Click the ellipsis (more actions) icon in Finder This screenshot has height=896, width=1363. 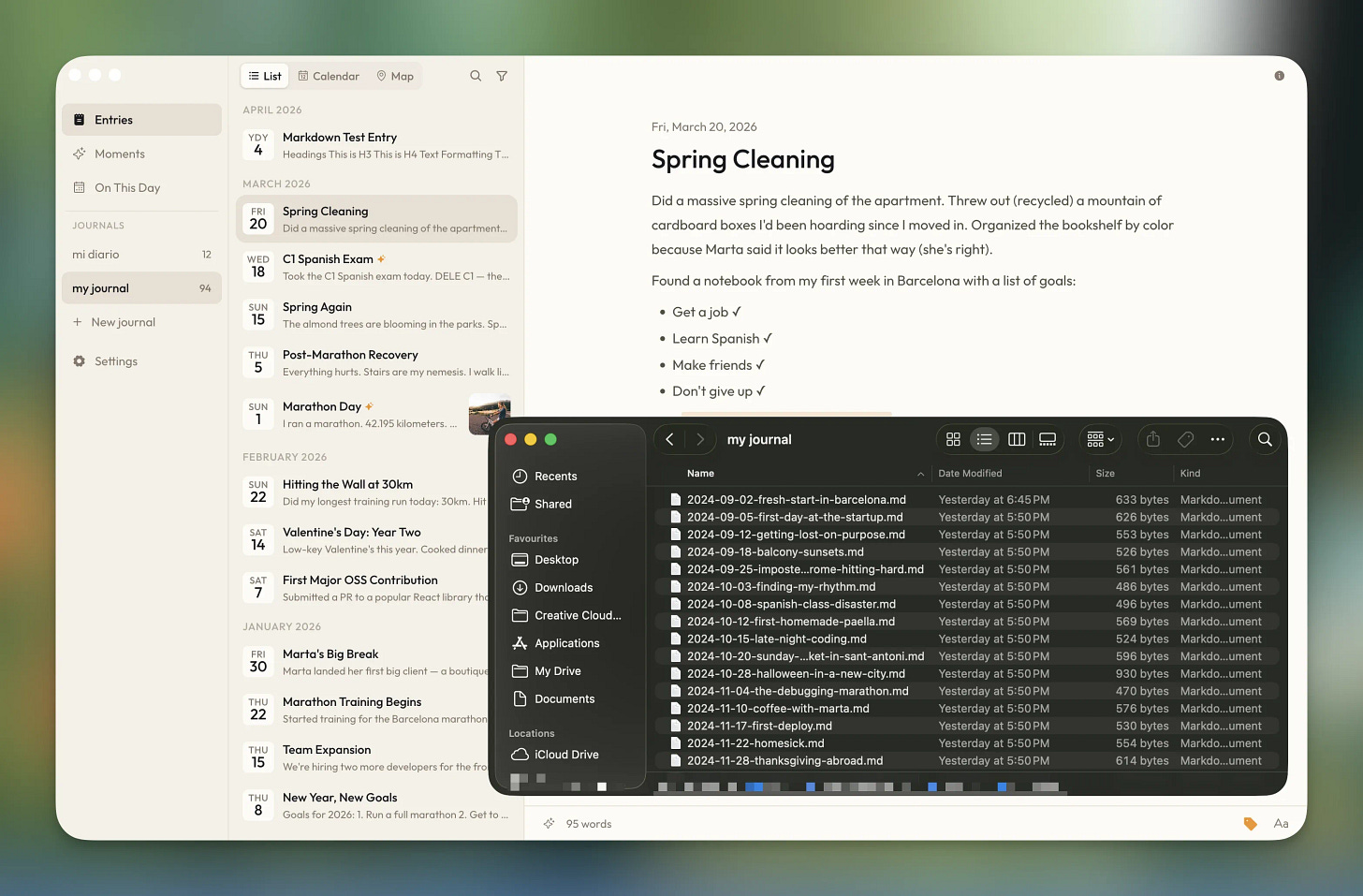tap(1218, 439)
